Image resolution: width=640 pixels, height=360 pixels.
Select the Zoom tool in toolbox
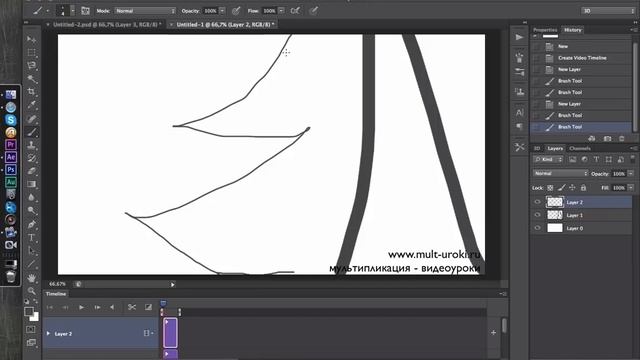click(x=31, y=291)
